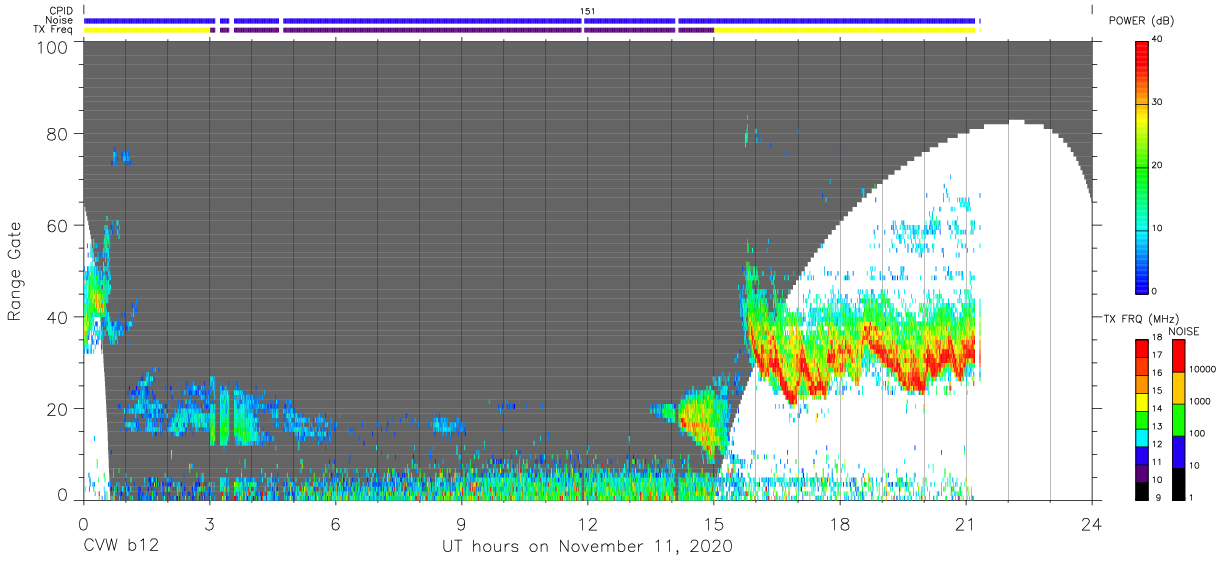Click the 10000 label on noise scale
1228x567 pixels.
coord(1201,370)
